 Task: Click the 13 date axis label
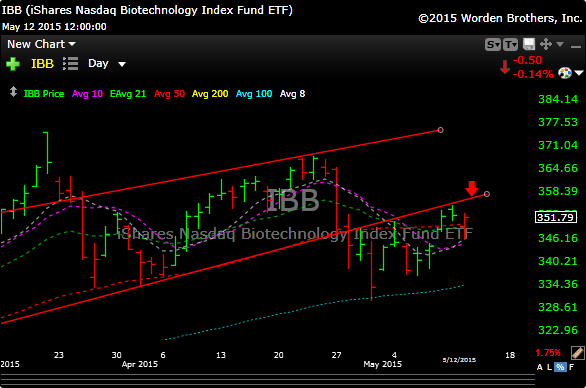click(221, 355)
